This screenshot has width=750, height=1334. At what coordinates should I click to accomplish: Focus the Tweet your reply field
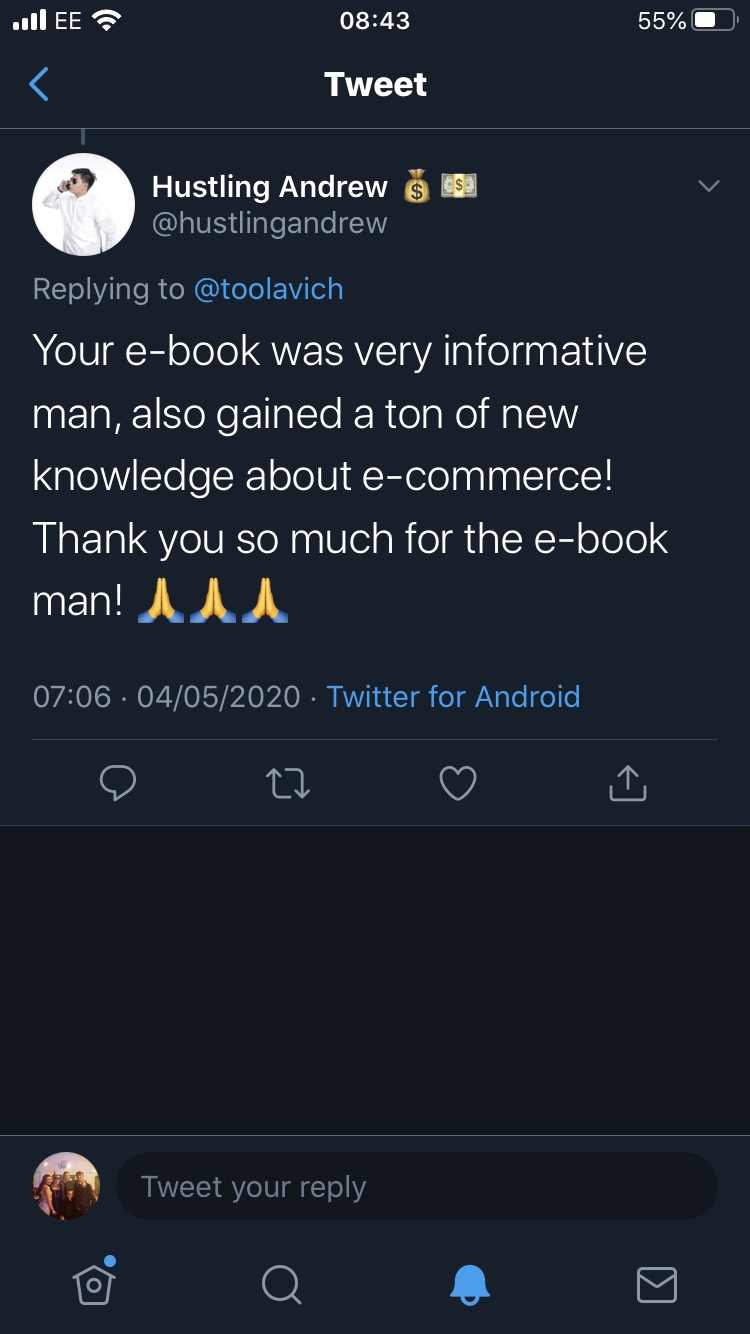point(417,1186)
